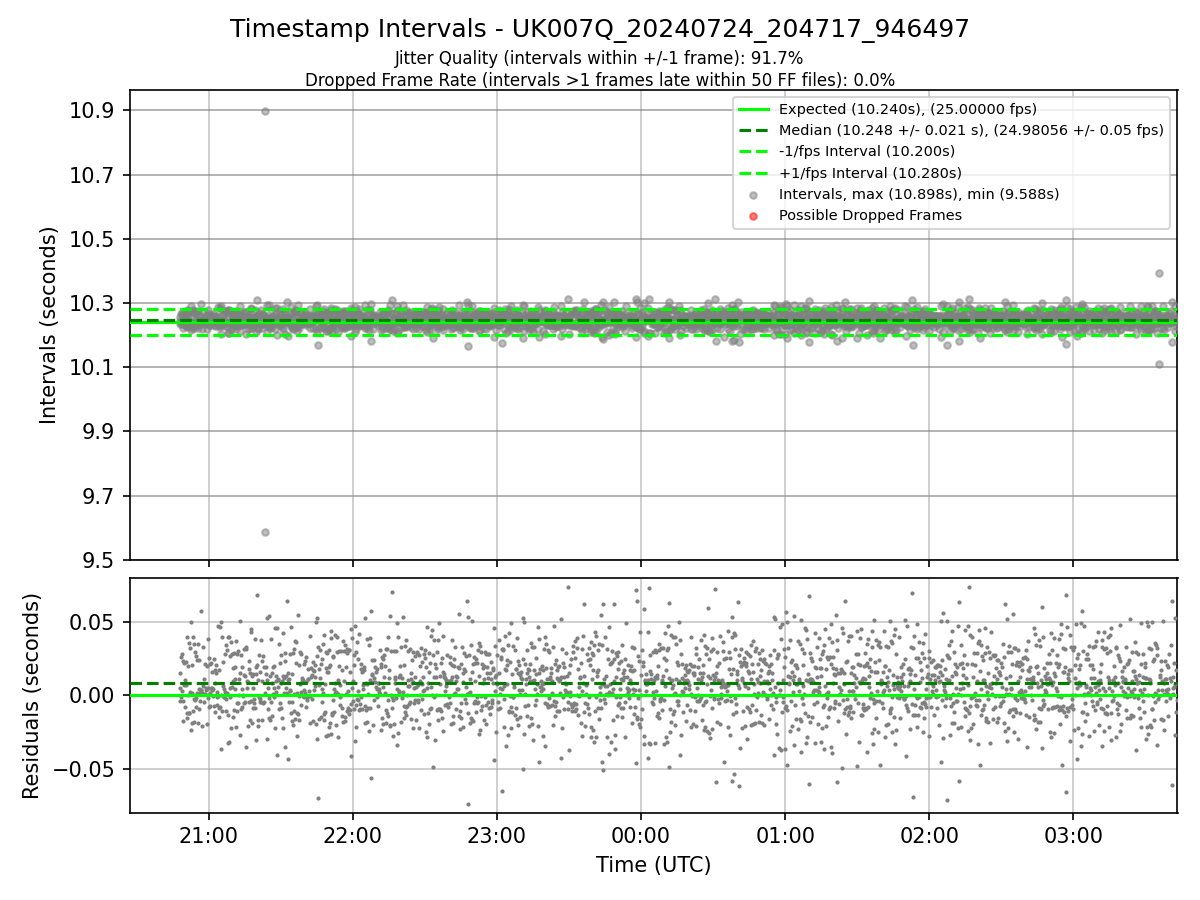The image size is (1200, 900).
Task: Click the dark green dashed Median legend line
Action: [x=754, y=130]
